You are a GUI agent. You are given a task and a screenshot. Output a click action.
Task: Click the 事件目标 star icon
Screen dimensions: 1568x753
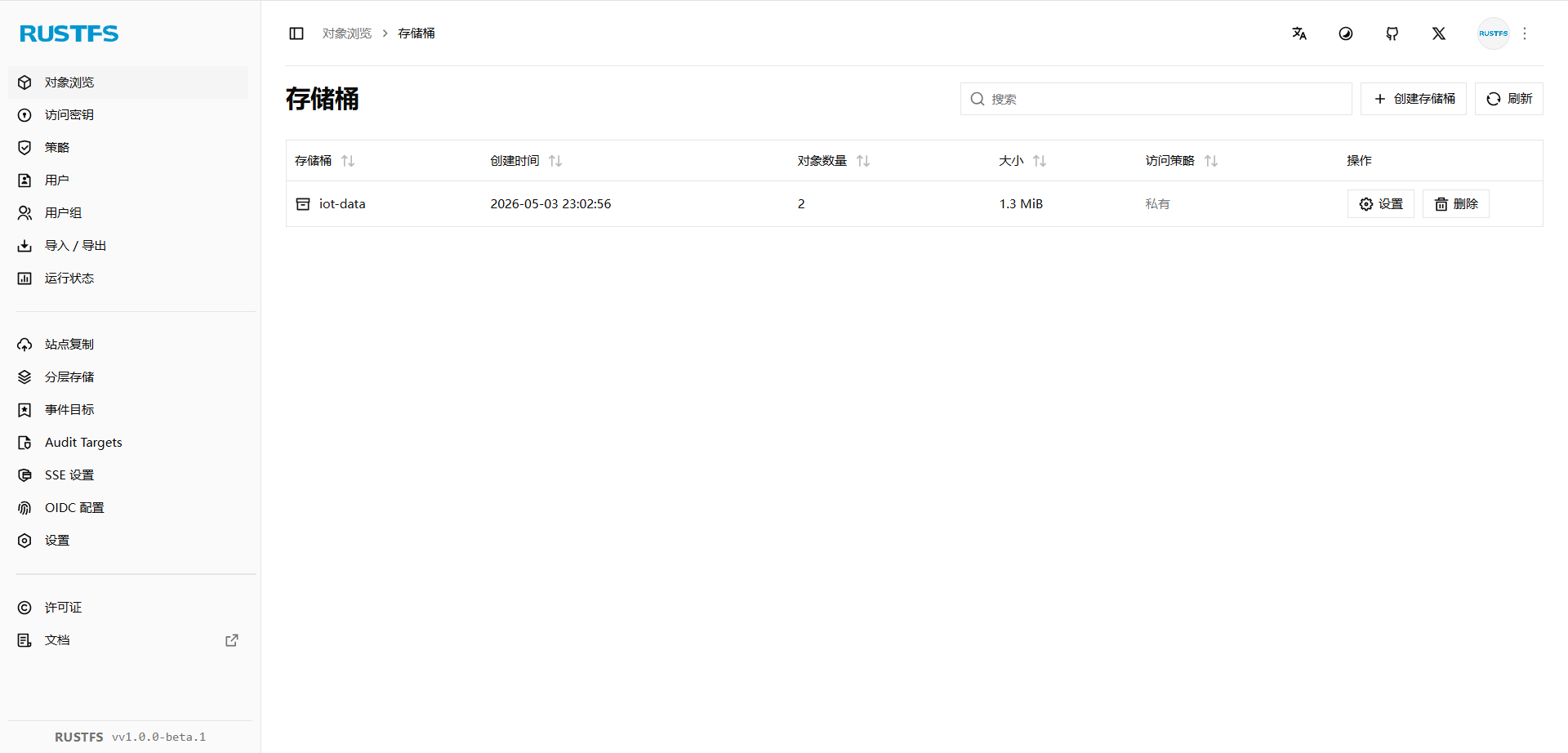pos(24,410)
